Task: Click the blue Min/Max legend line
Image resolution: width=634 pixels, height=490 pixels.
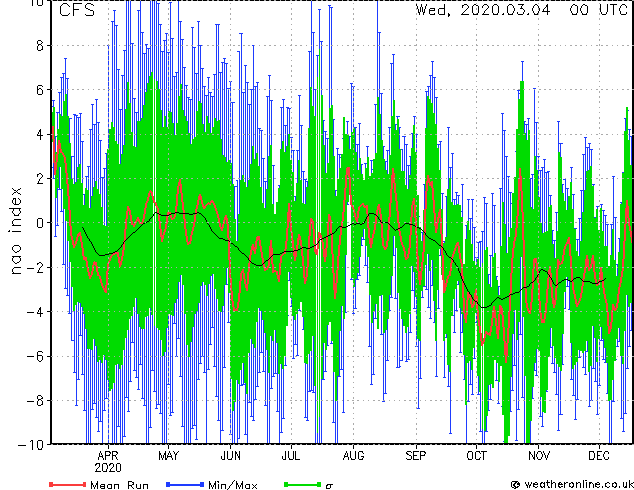Action: (185, 484)
